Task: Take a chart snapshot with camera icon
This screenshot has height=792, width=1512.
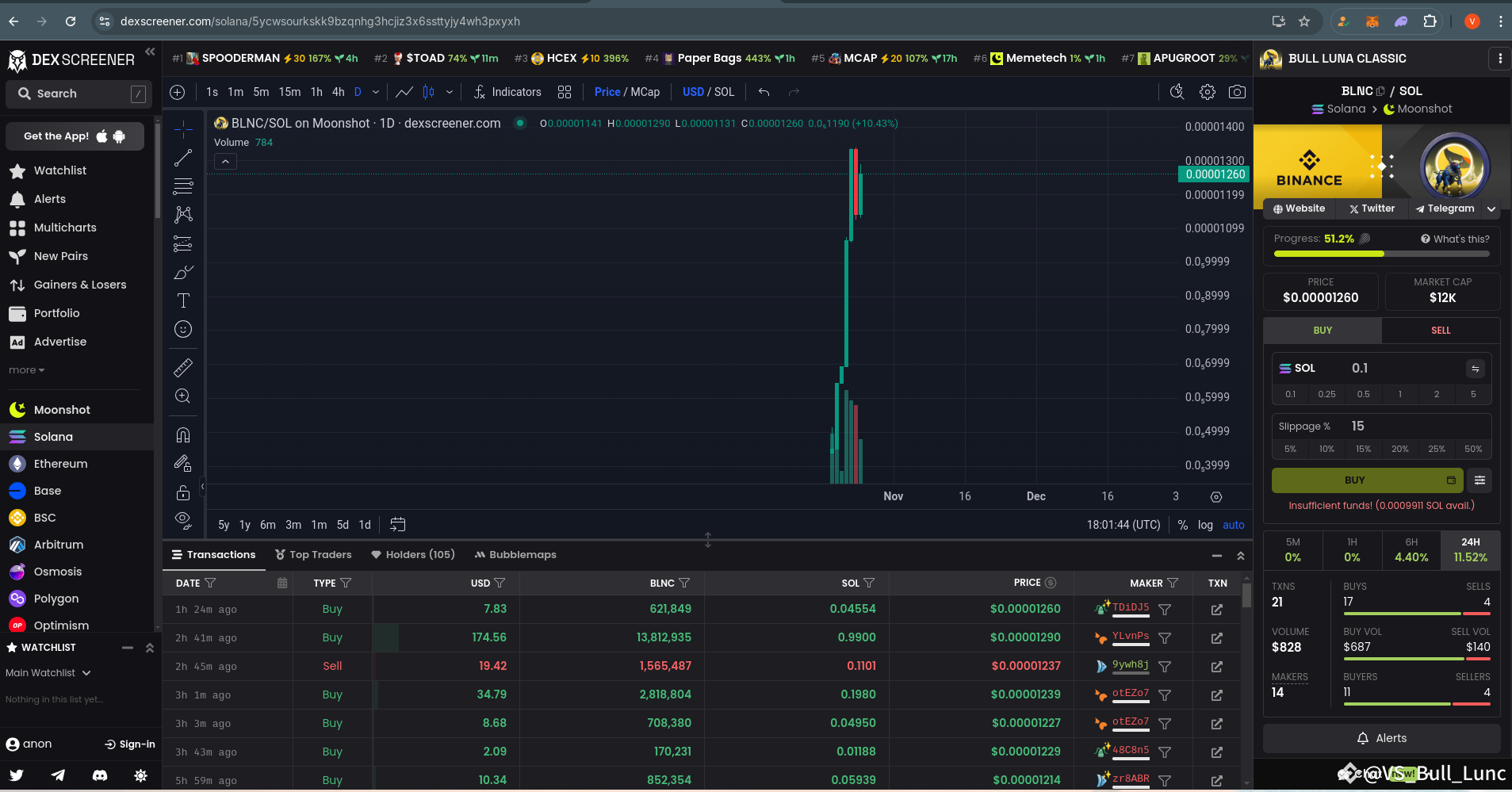Action: tap(1237, 92)
